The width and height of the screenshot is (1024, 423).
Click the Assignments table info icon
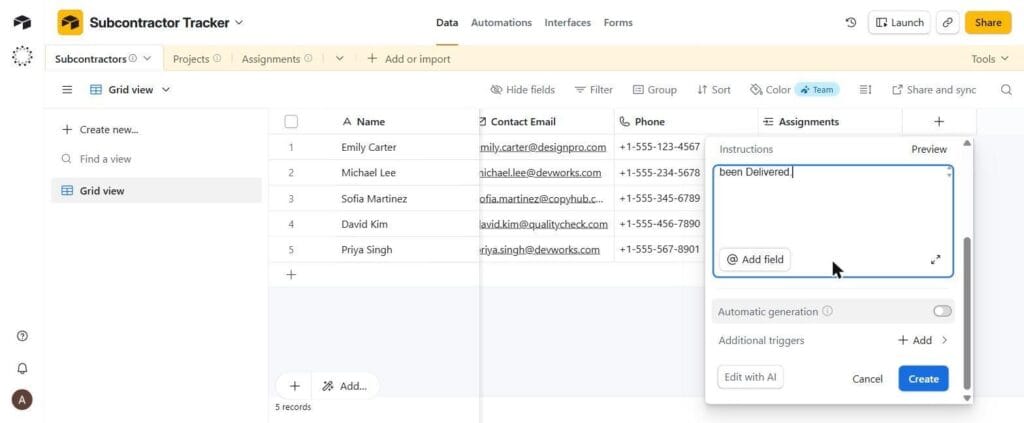[x=308, y=58]
